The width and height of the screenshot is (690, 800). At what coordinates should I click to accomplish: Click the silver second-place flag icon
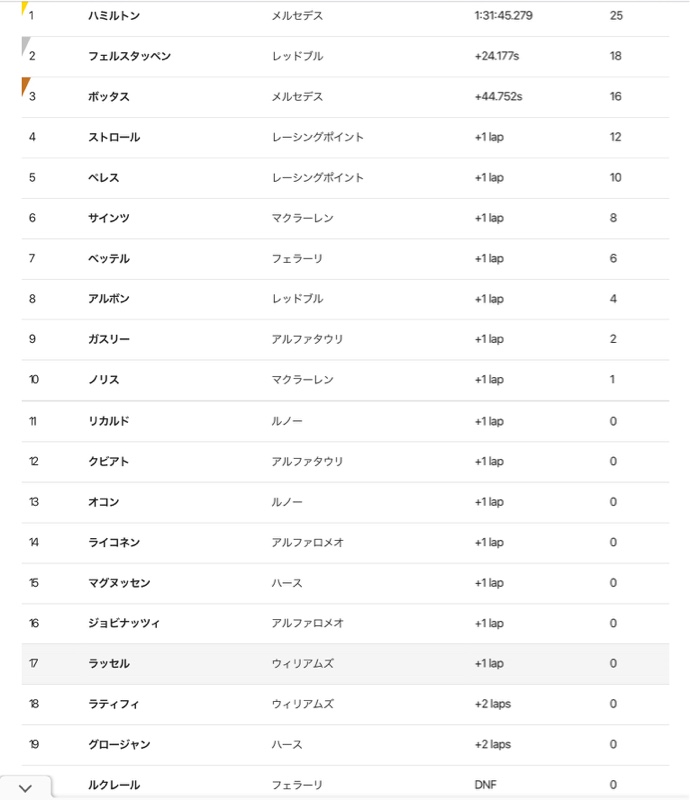tap(26, 45)
